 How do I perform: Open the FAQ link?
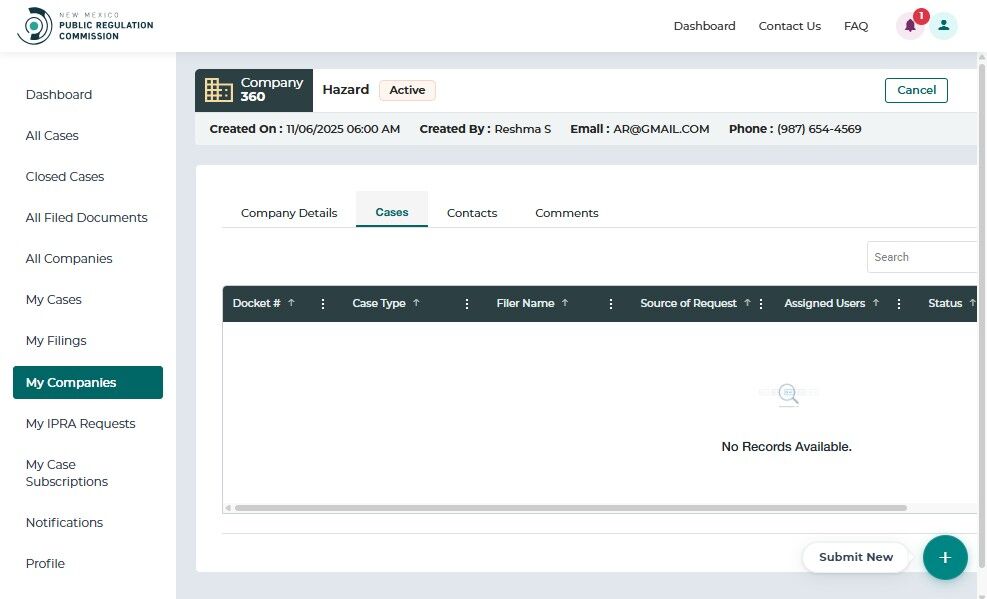pyautogui.click(x=855, y=26)
